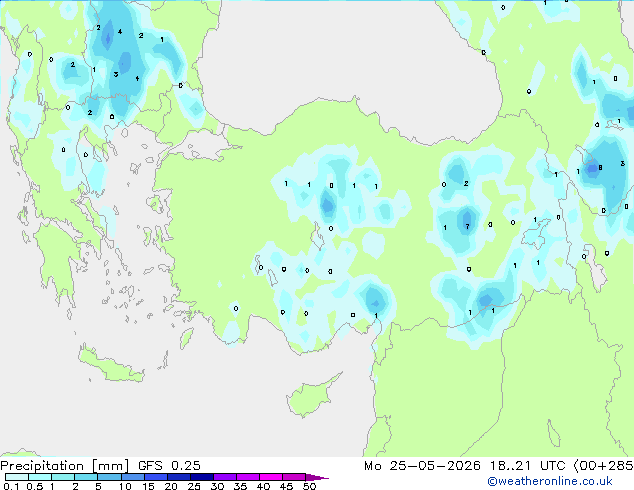Pick the 10–15 mm legend color swatch
Viewport: 634px width, 490px height.
tap(132, 477)
